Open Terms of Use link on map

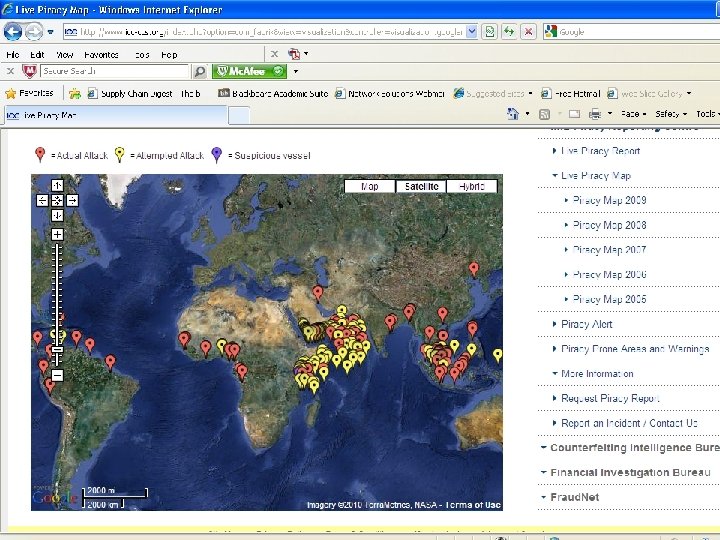click(x=472, y=505)
